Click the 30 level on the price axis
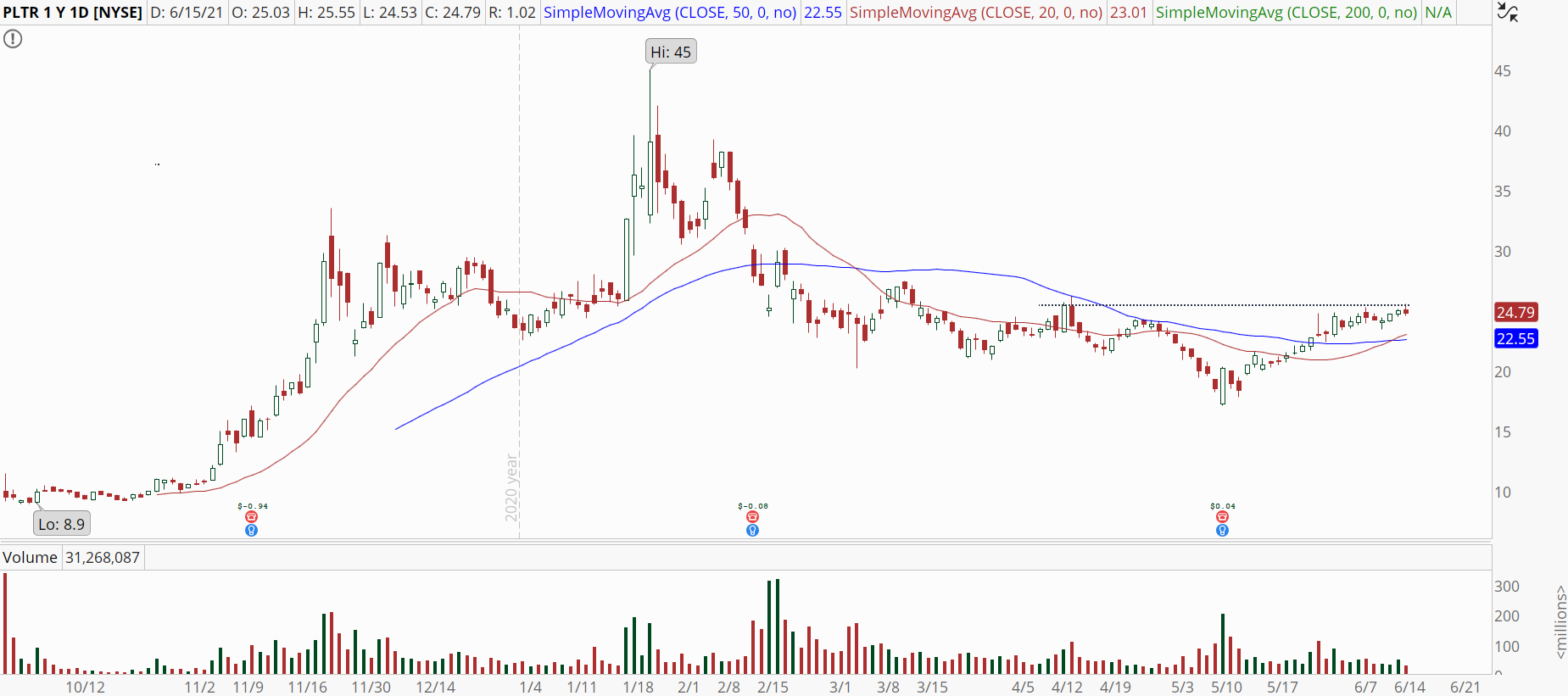This screenshot has height=696, width=1568. coord(1503,252)
